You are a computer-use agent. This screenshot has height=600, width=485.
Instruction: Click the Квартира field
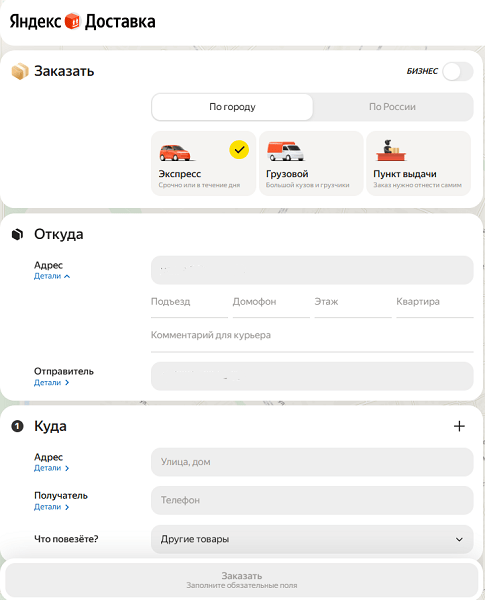click(x=435, y=306)
